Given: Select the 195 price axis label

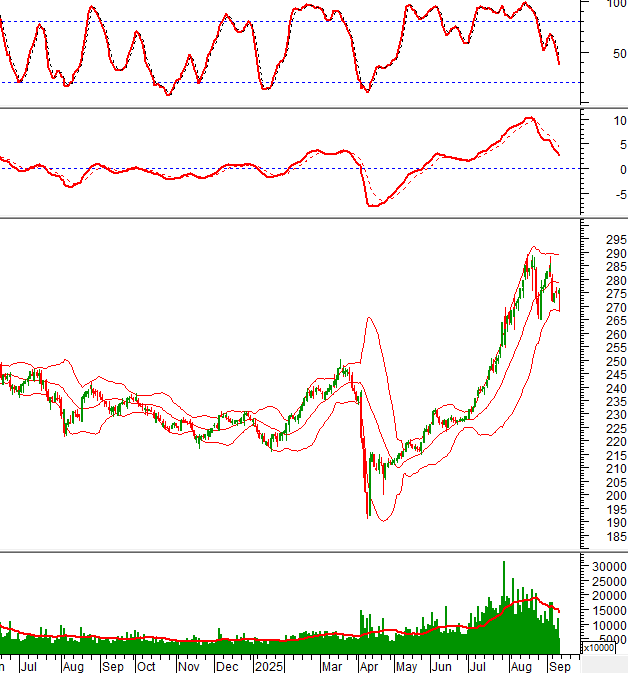Looking at the screenshot, I should 616,509.
